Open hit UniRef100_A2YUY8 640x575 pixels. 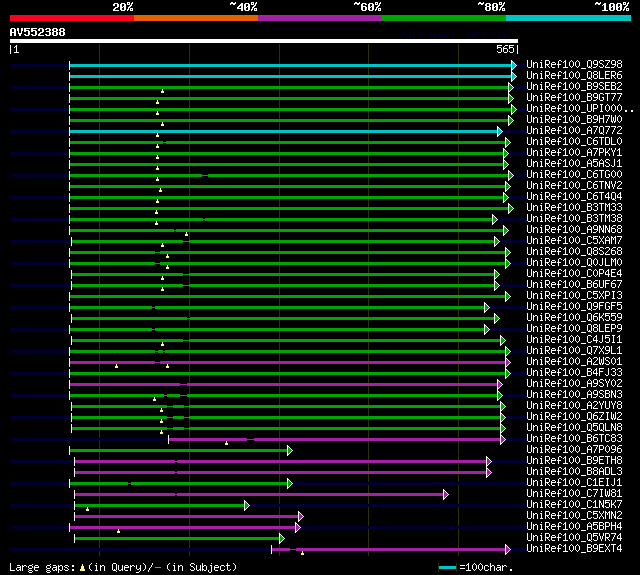(x=574, y=406)
